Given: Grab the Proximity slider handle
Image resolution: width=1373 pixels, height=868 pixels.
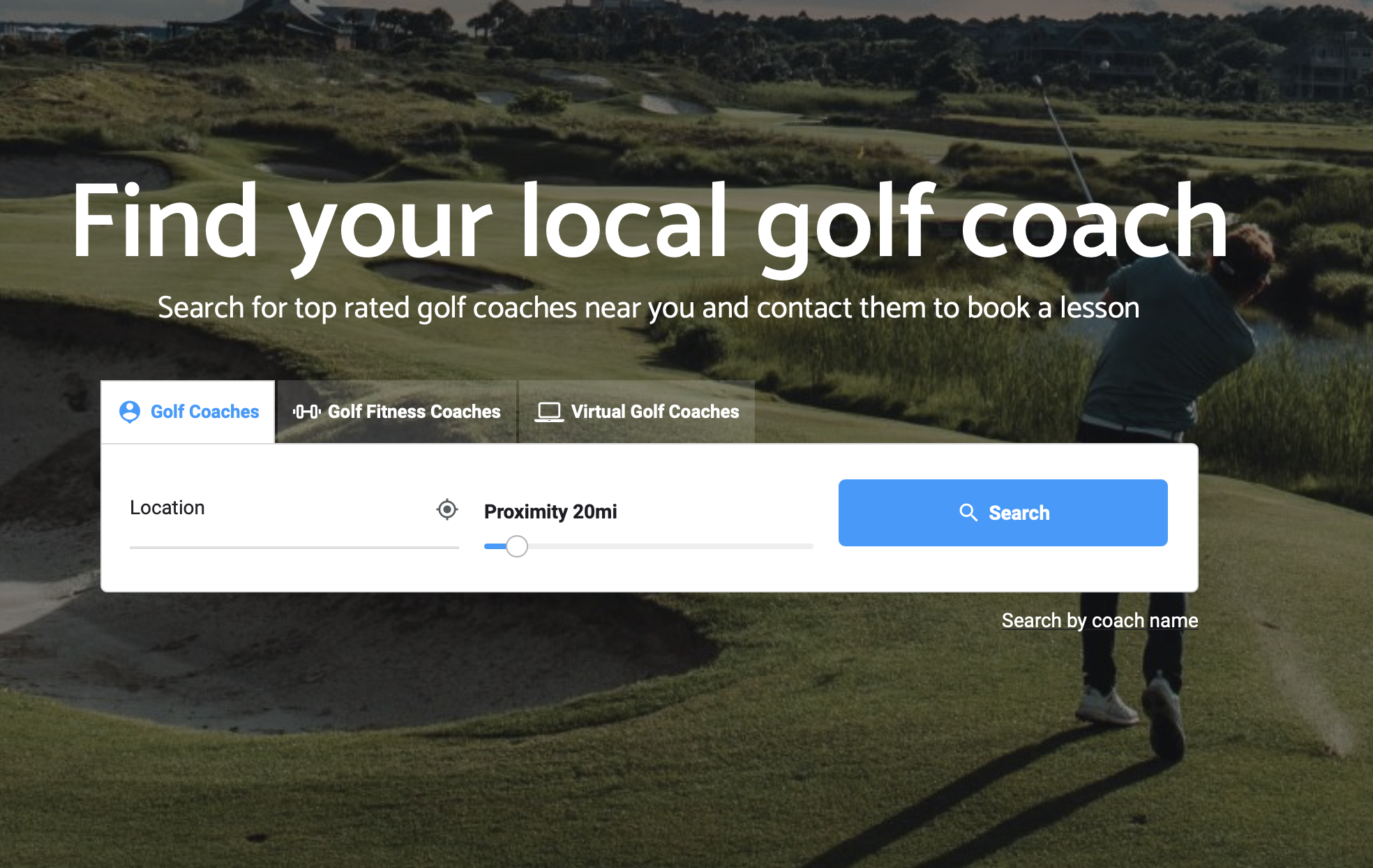Looking at the screenshot, I should [x=517, y=546].
